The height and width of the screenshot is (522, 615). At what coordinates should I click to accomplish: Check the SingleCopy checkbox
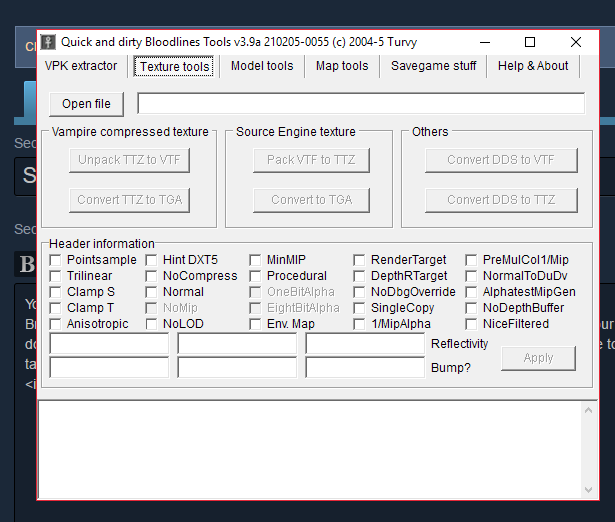pos(359,308)
